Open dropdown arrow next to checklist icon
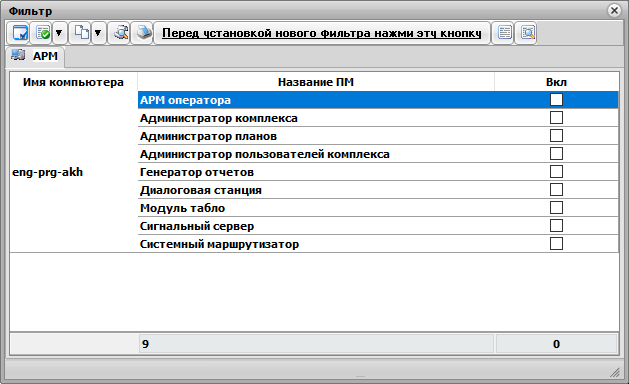 pos(59,33)
